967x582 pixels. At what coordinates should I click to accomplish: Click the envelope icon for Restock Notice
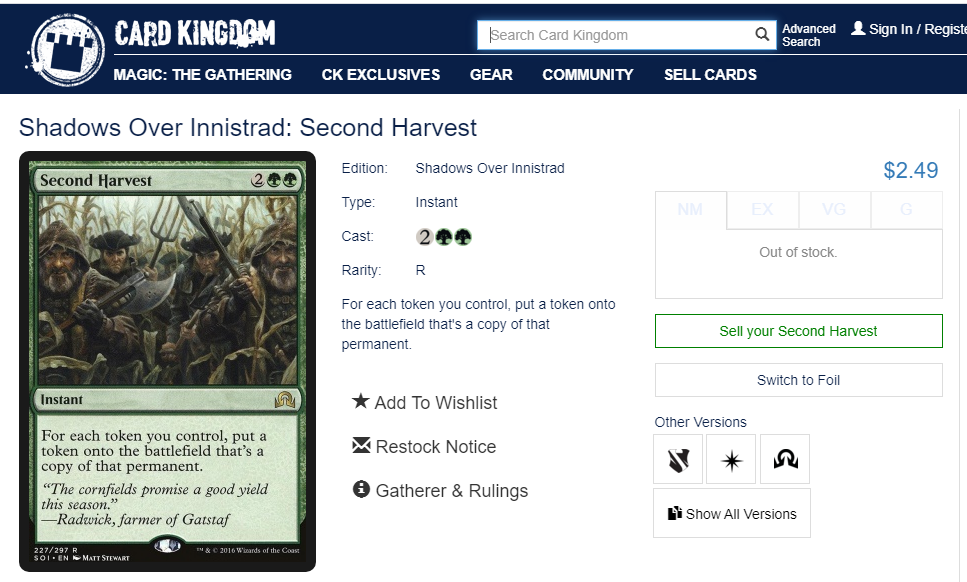pyautogui.click(x=361, y=445)
